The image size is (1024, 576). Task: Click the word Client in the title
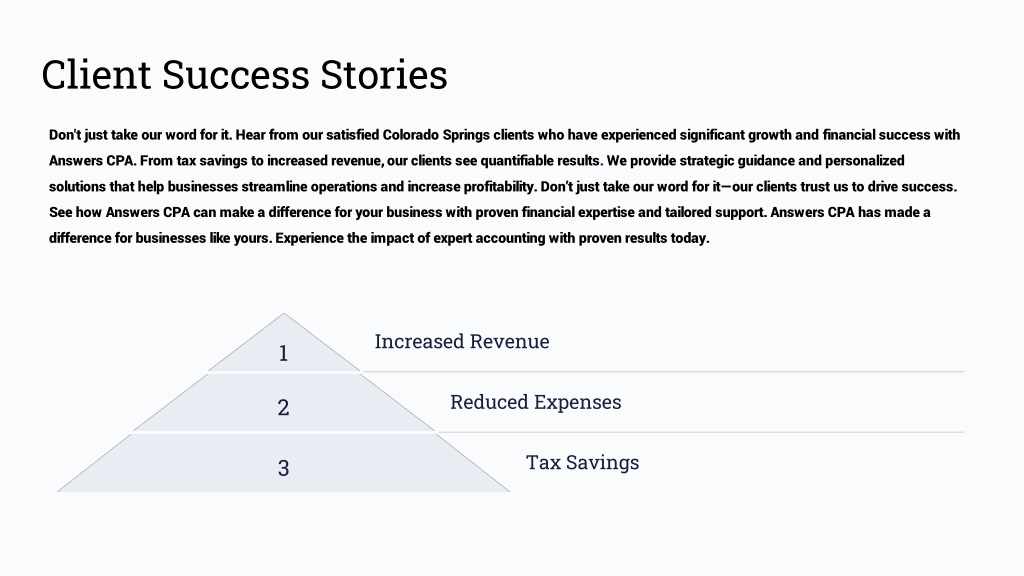[97, 74]
